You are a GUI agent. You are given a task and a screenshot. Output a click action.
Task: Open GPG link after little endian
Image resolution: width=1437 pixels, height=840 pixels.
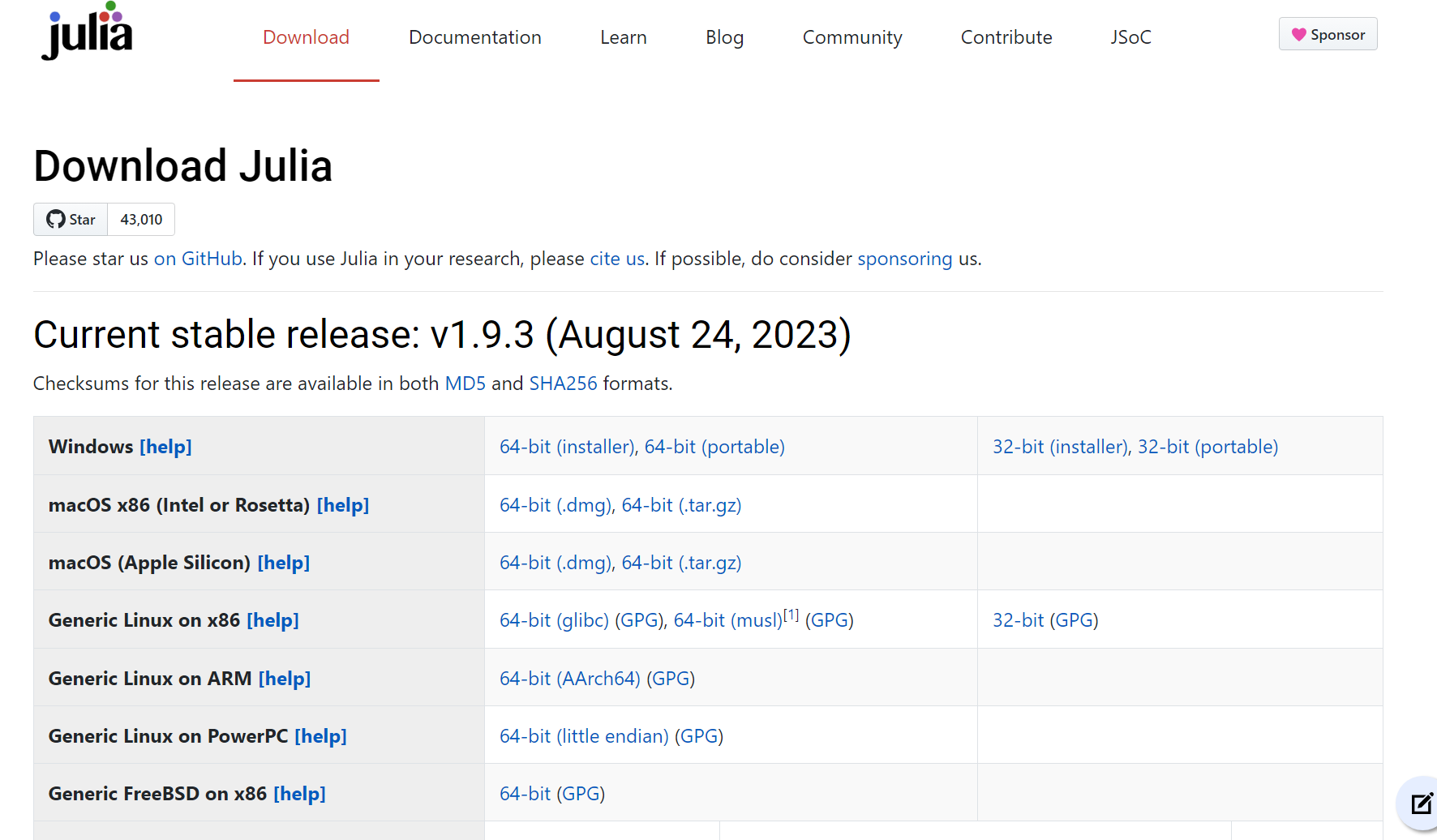[699, 736]
